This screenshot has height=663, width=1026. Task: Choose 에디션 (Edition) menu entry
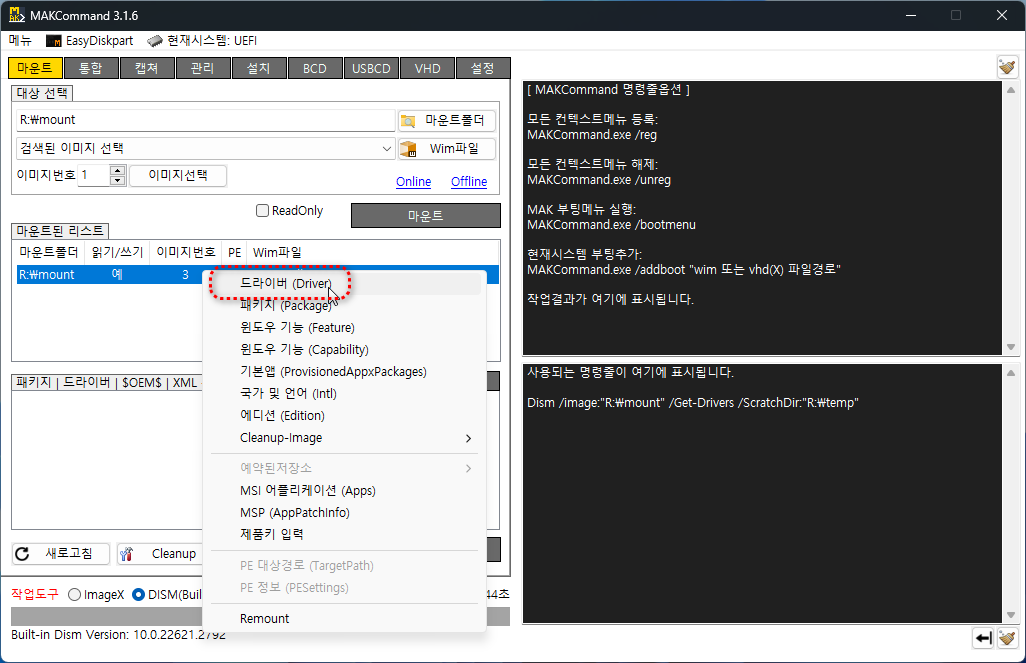(345, 416)
